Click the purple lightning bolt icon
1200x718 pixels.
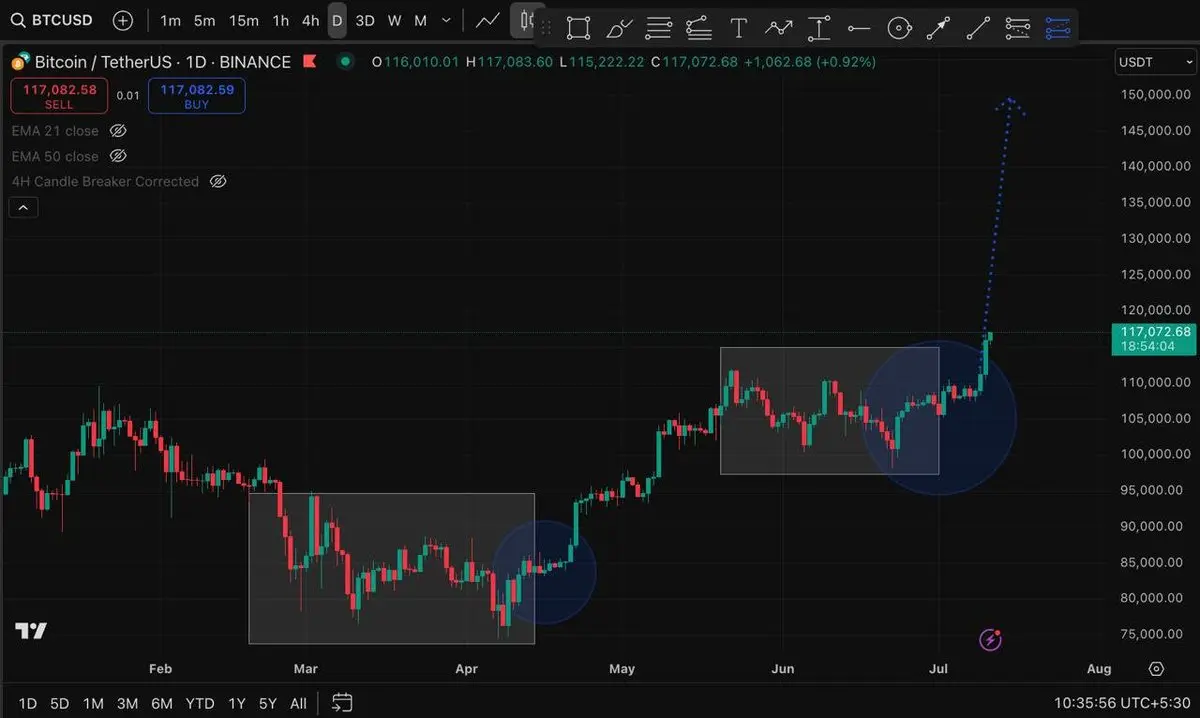[x=991, y=640]
